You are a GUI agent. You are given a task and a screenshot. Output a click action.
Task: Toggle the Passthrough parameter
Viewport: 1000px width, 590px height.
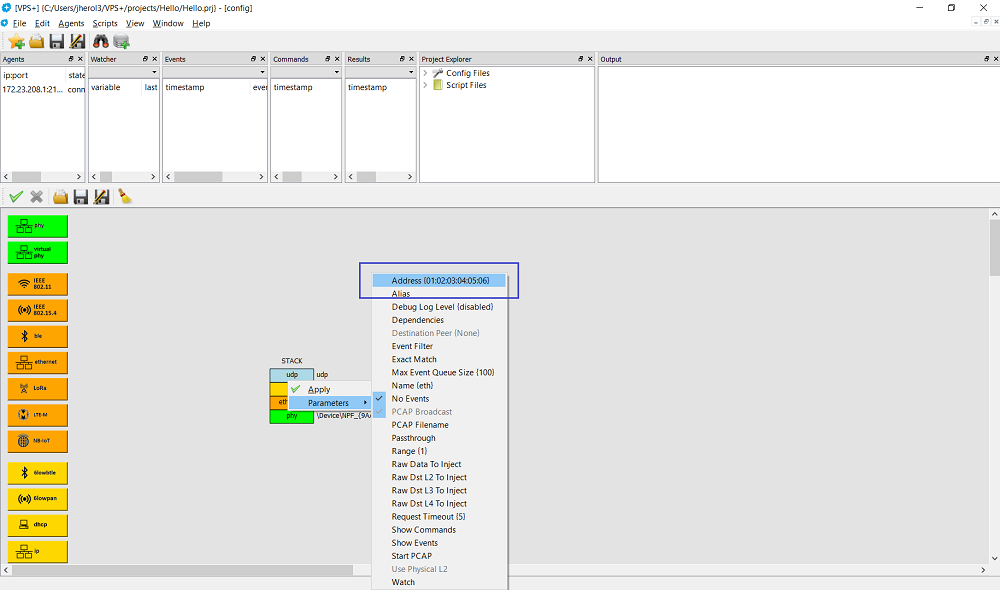[413, 438]
